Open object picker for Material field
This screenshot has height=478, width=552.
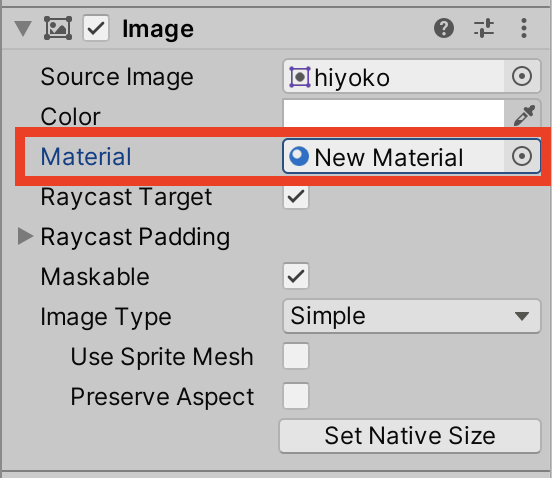click(x=522, y=156)
